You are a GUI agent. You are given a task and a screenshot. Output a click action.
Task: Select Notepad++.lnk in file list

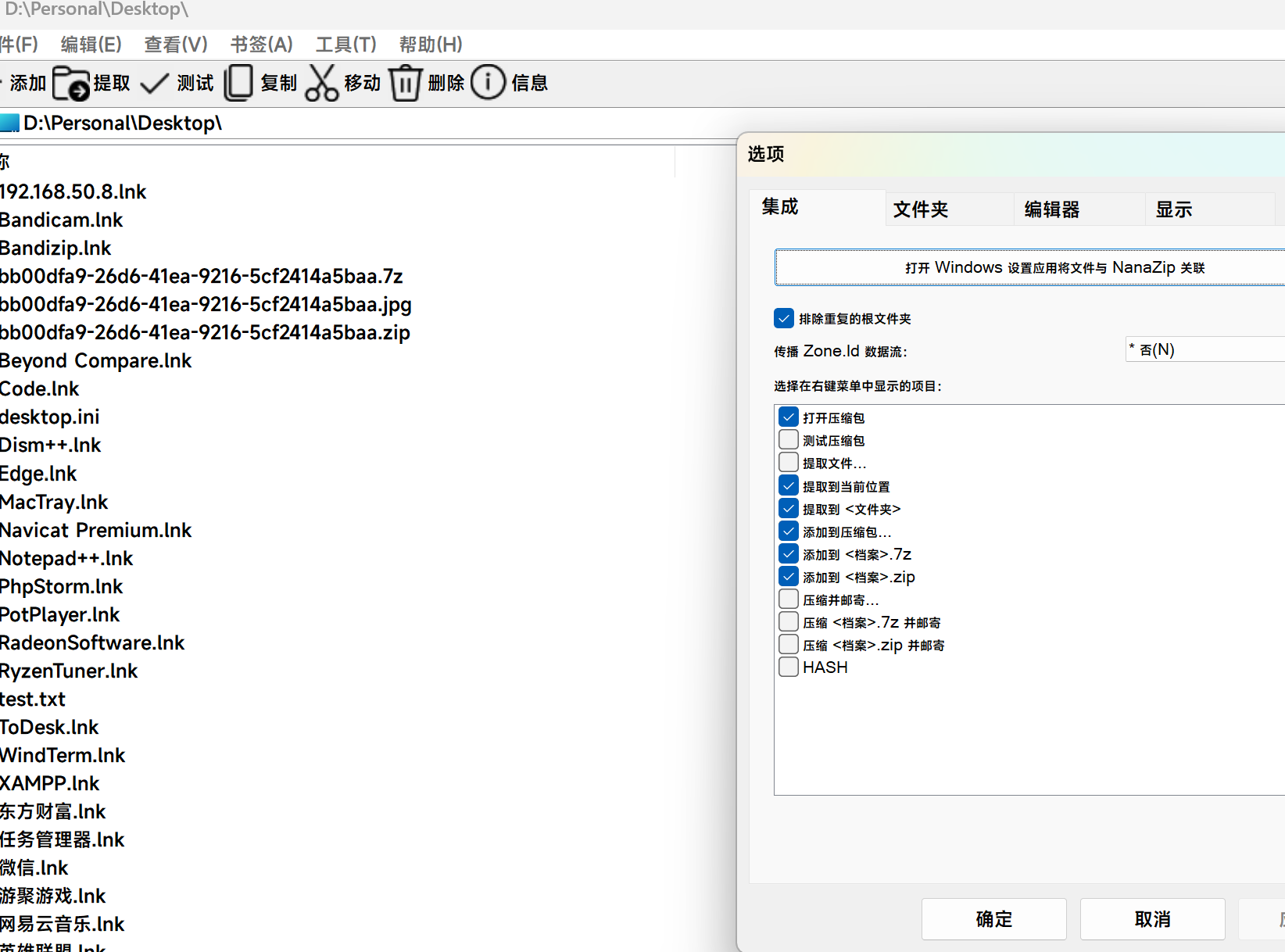(x=66, y=558)
